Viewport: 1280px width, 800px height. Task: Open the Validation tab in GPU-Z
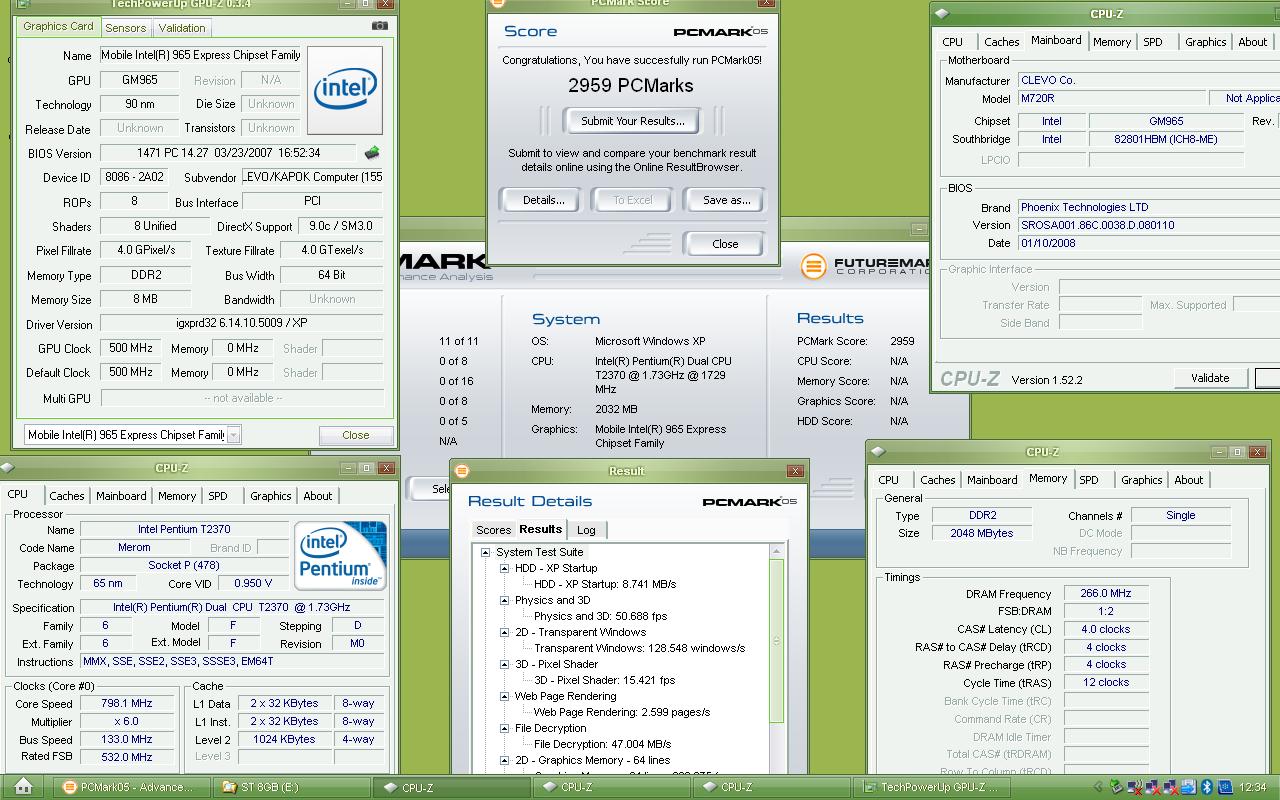tap(182, 28)
